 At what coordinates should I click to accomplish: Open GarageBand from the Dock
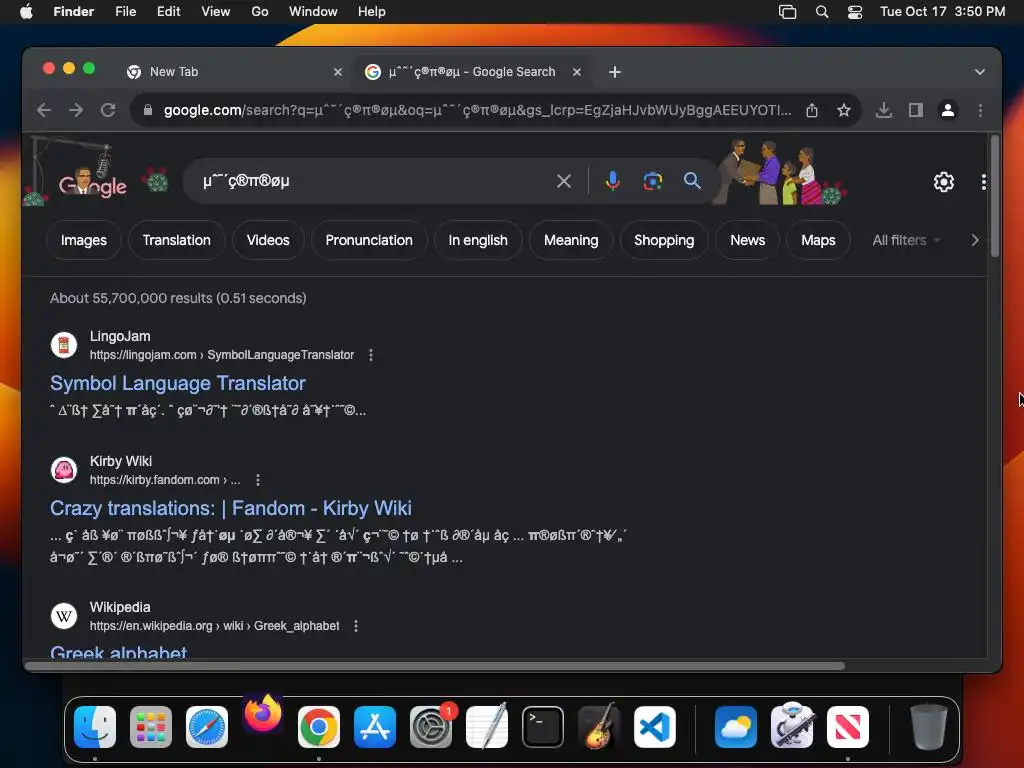click(x=599, y=726)
